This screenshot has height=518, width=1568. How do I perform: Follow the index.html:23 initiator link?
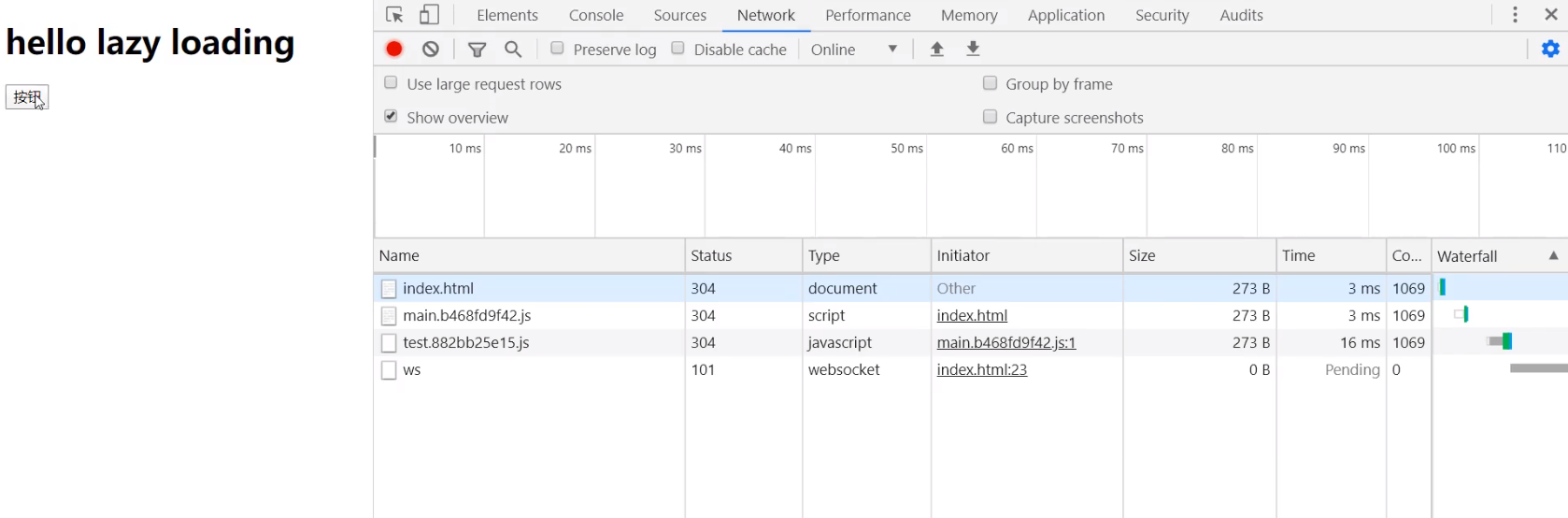click(982, 370)
